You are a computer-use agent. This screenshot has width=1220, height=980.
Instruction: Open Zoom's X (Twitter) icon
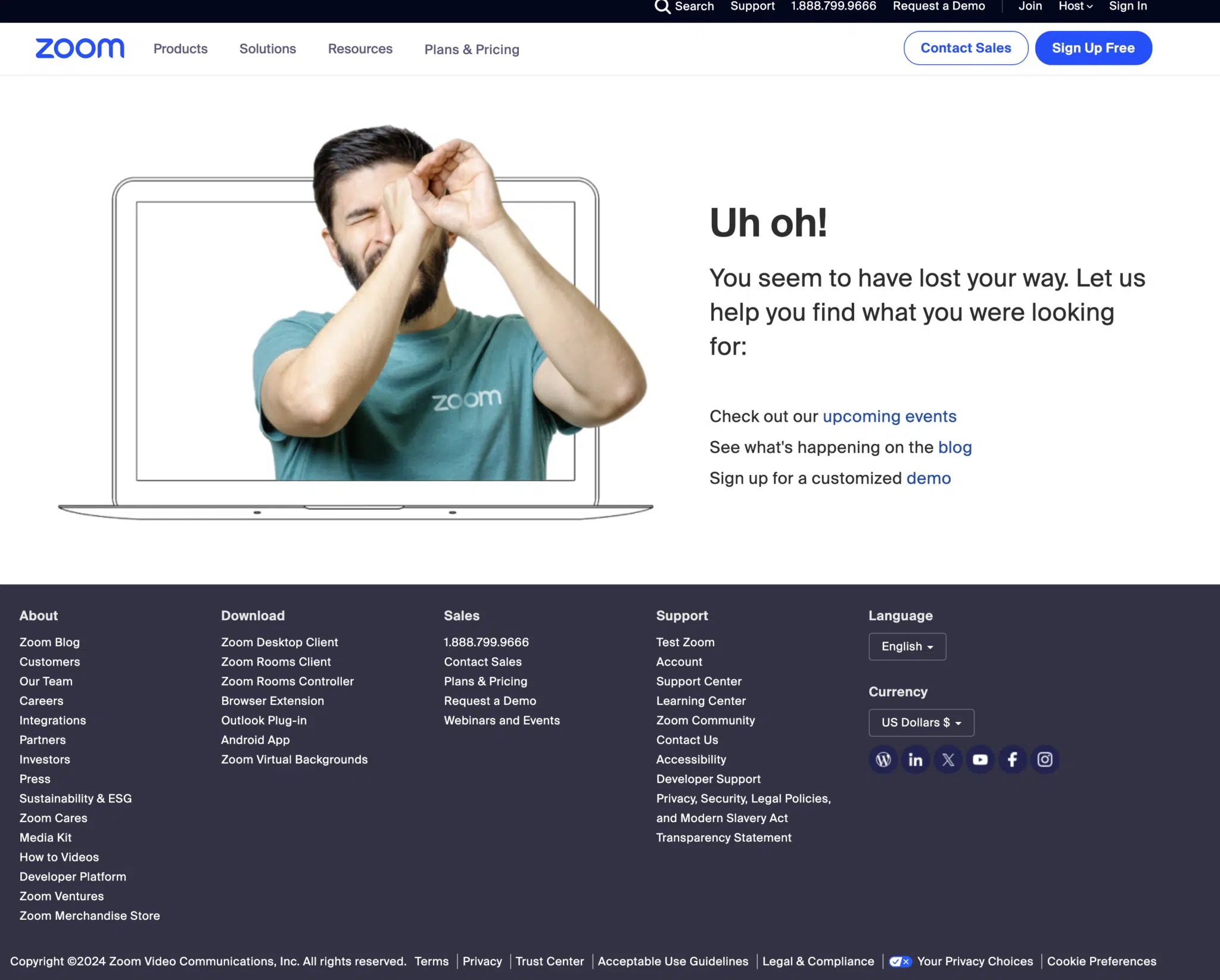click(x=948, y=760)
